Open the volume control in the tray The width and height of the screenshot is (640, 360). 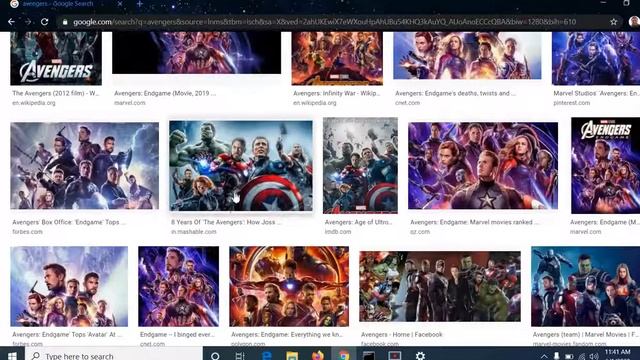click(594, 356)
